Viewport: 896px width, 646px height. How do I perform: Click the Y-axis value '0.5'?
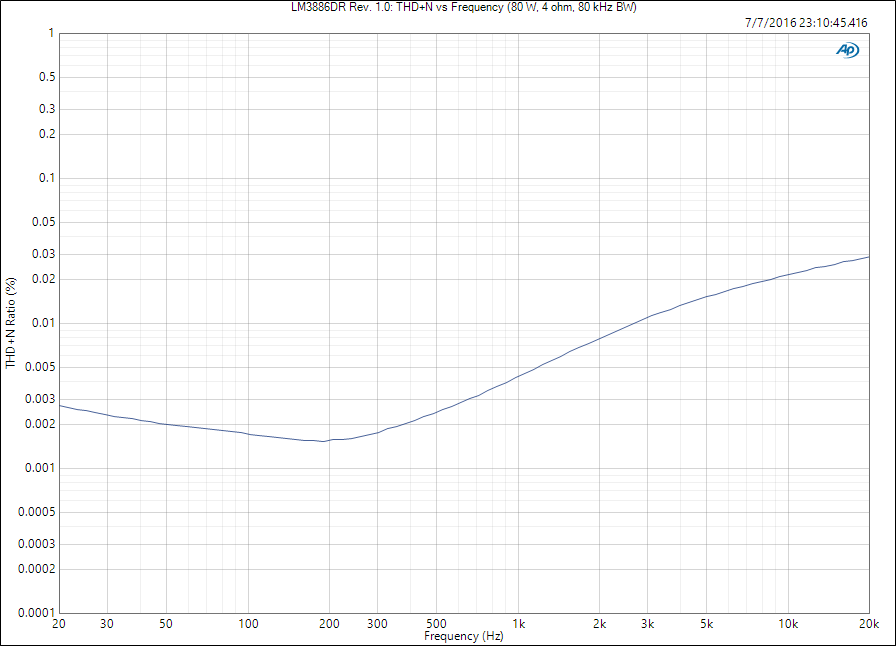pyautogui.click(x=47, y=77)
